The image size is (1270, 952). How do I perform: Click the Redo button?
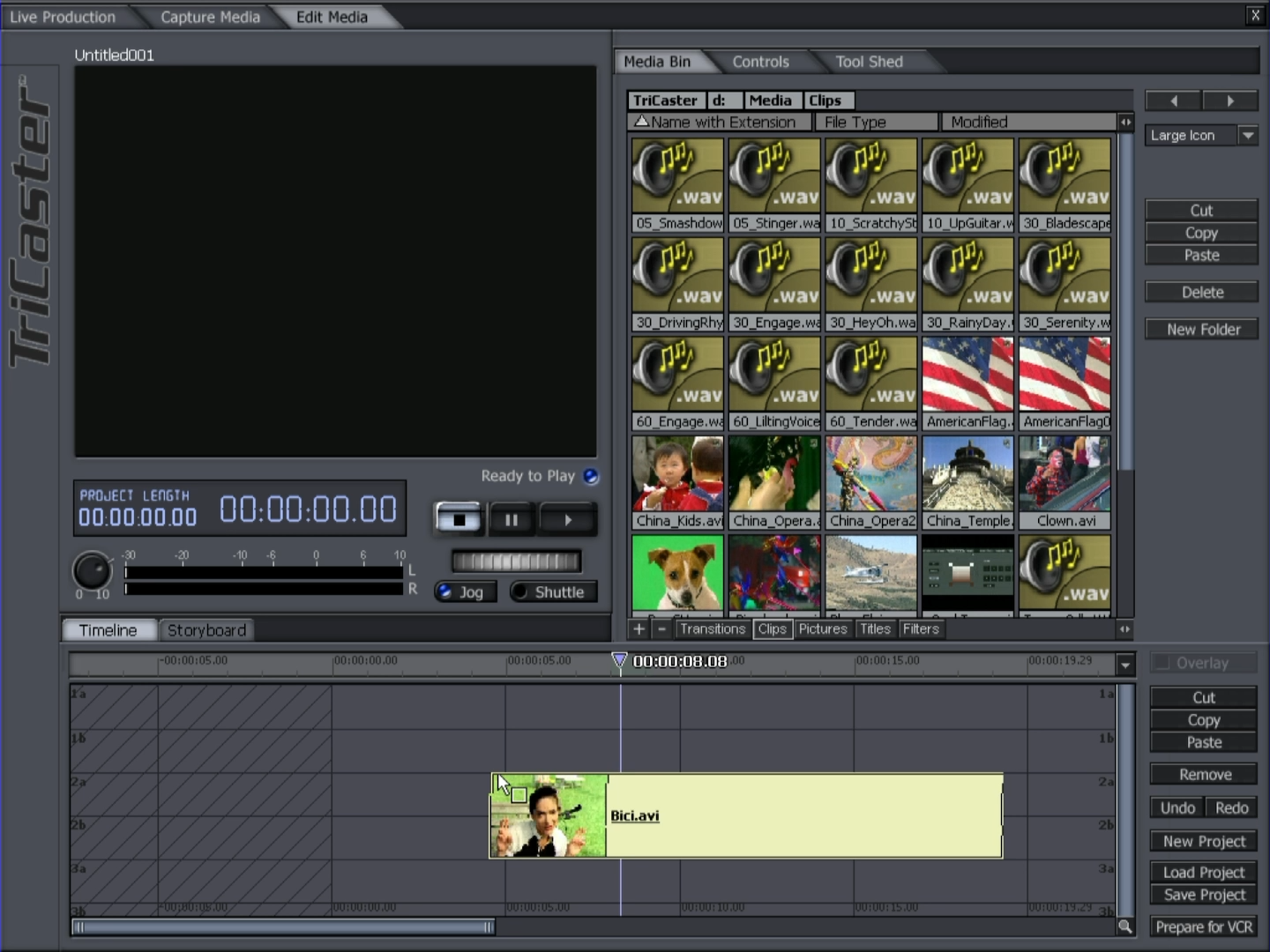click(1231, 807)
